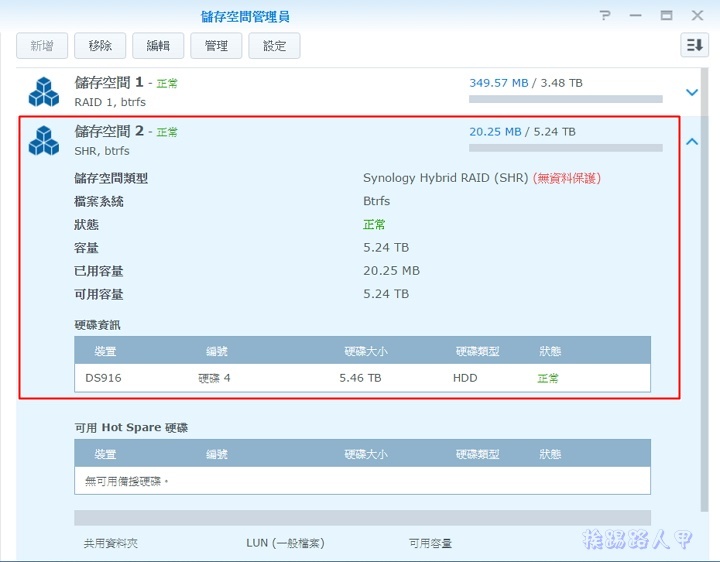720x562 pixels.
Task: Click the 硬碟類型 column header in disk table
Action: pos(477,351)
